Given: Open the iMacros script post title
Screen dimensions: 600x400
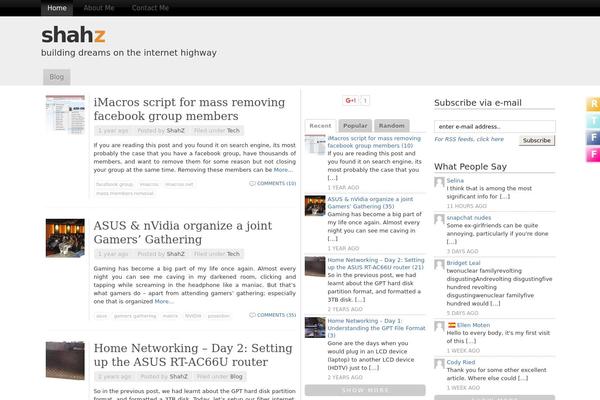Looking at the screenshot, I should pyautogui.click(x=189, y=109).
